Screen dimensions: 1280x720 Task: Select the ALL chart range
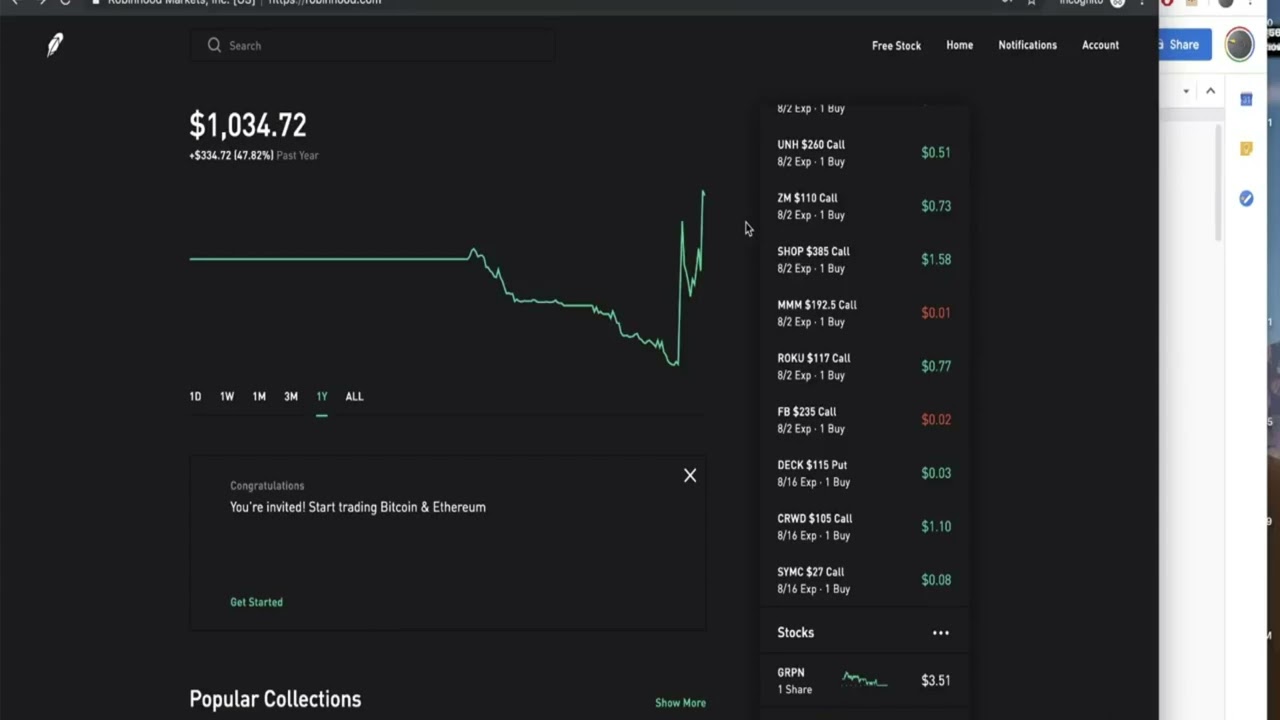tap(354, 396)
